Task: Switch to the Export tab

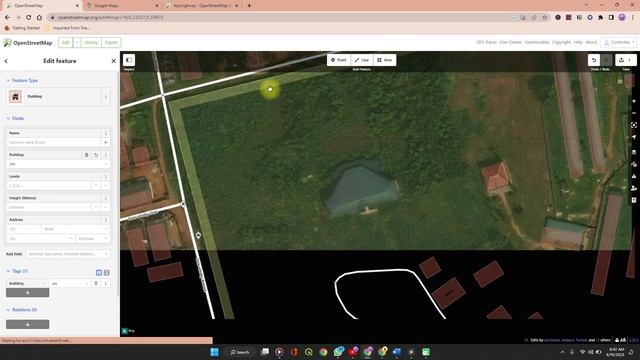Action: (111, 42)
